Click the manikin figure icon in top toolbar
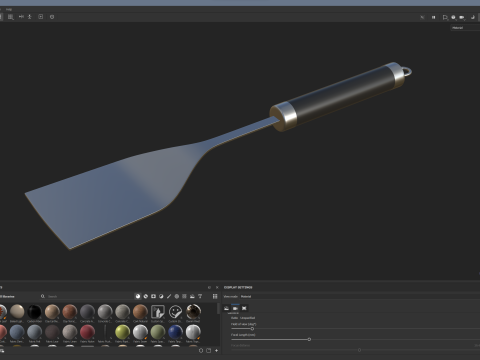The image size is (480, 360). (x=30, y=17)
